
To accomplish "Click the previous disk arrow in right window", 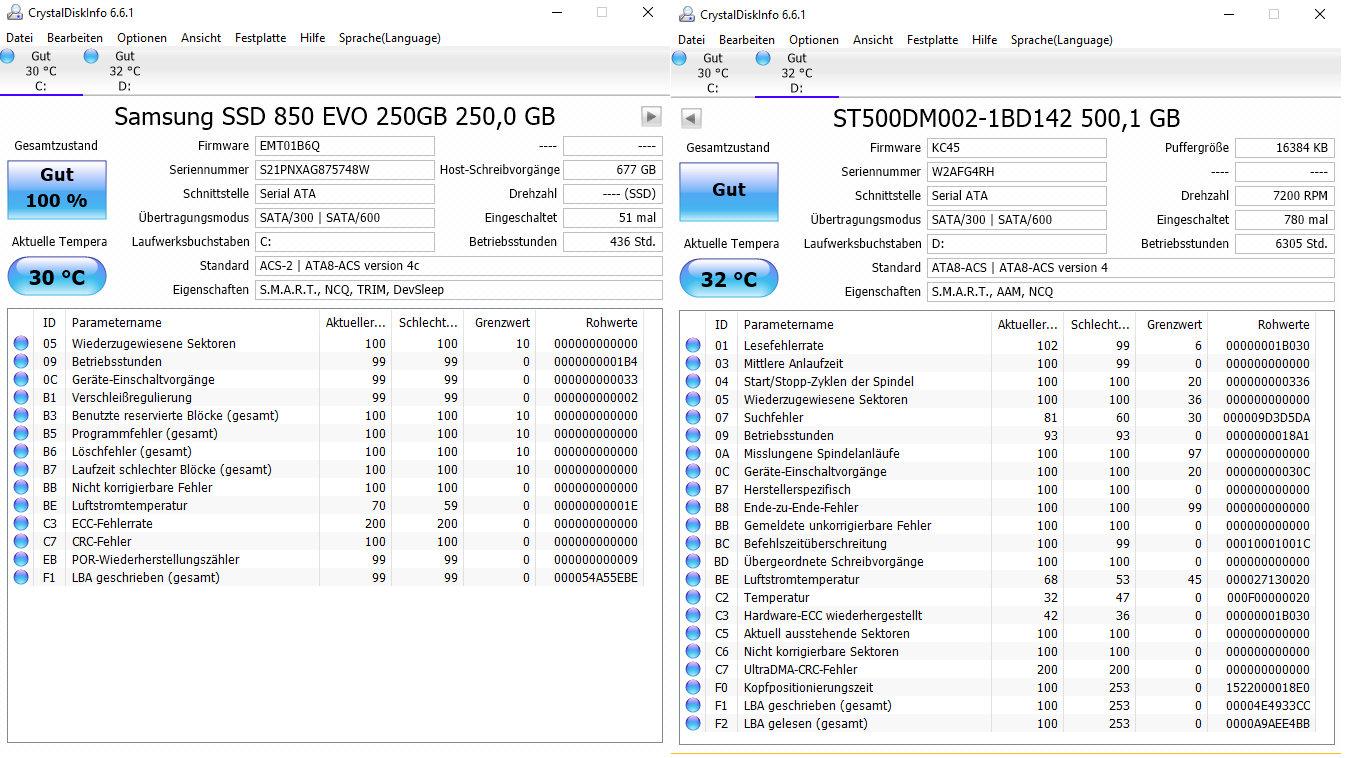I will 690,118.
